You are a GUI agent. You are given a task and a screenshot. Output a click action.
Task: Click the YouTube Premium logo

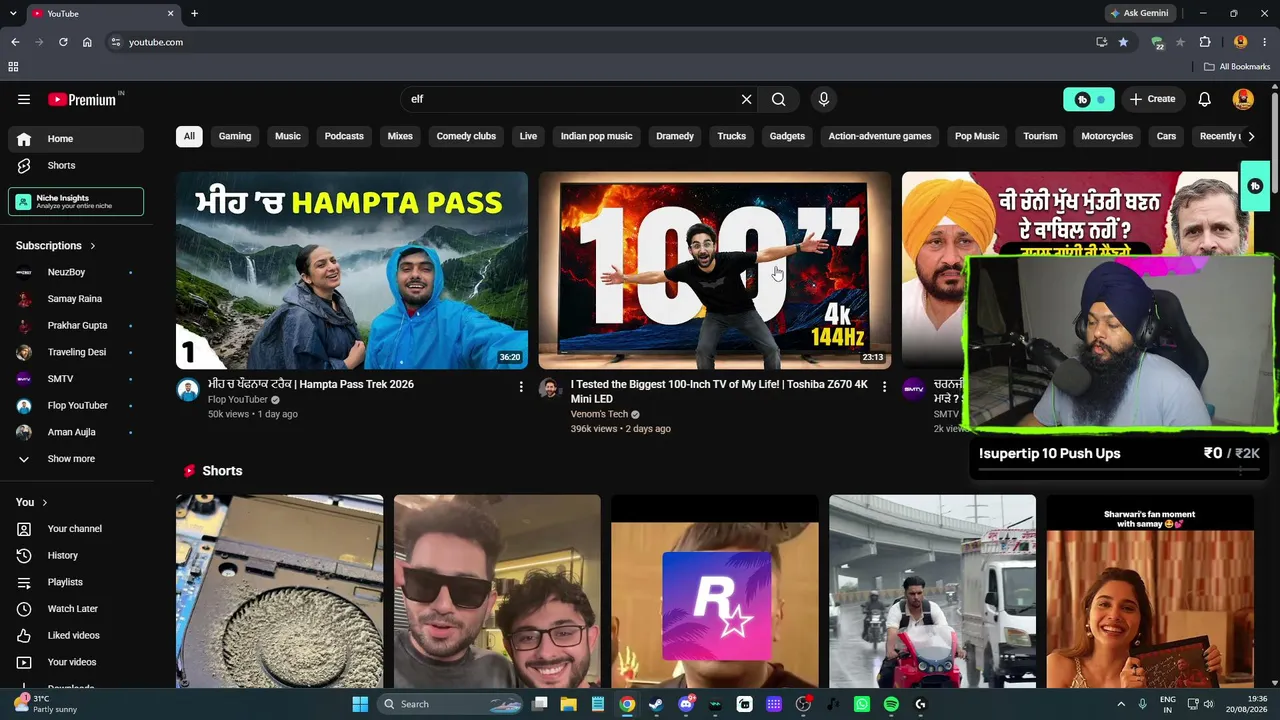(83, 99)
